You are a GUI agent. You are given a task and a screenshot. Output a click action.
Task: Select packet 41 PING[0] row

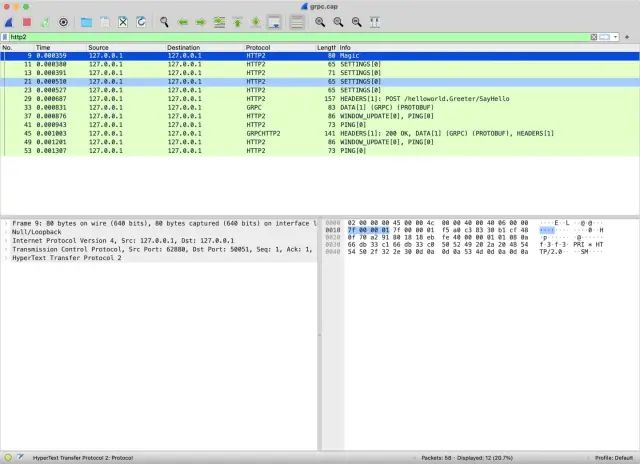pyautogui.click(x=320, y=124)
